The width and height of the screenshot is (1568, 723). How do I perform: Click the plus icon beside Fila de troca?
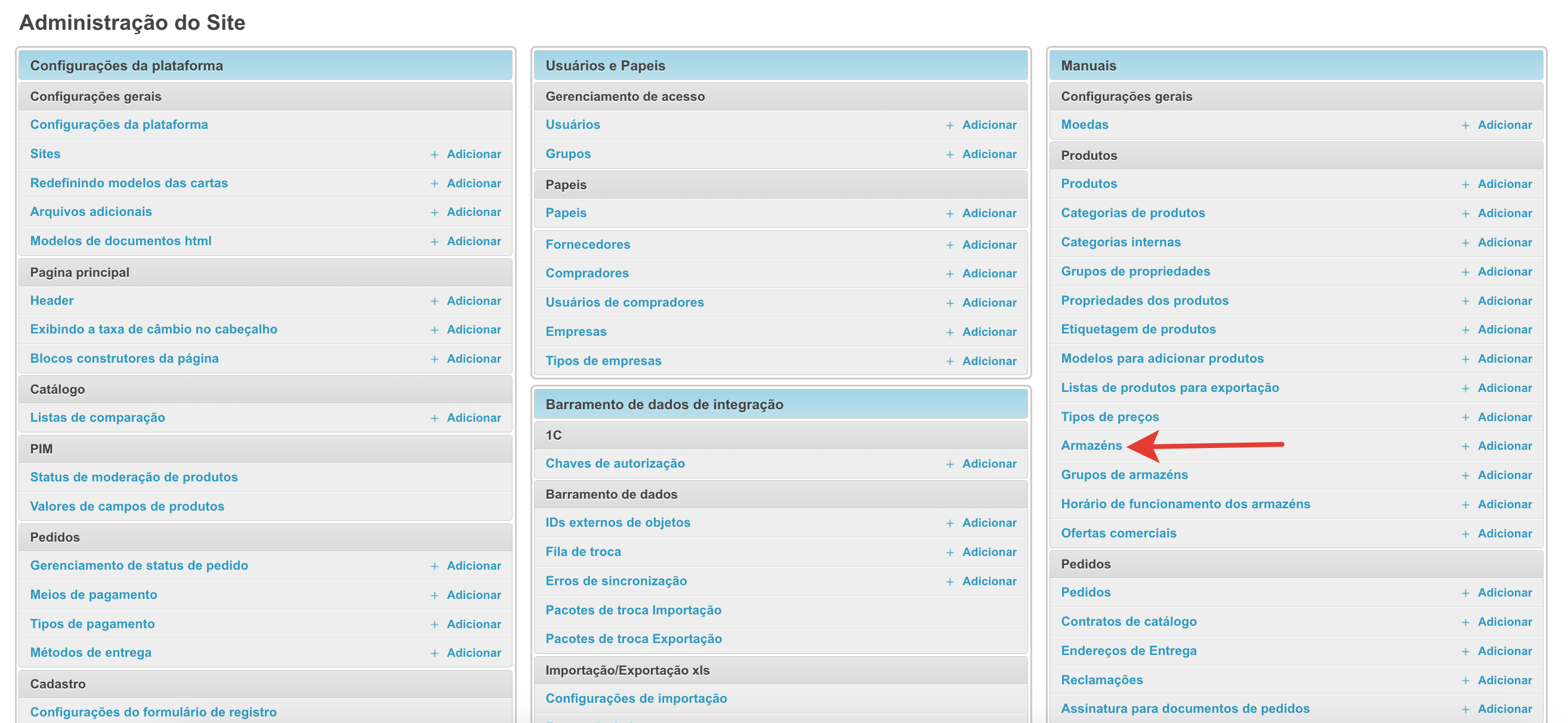pyautogui.click(x=949, y=552)
